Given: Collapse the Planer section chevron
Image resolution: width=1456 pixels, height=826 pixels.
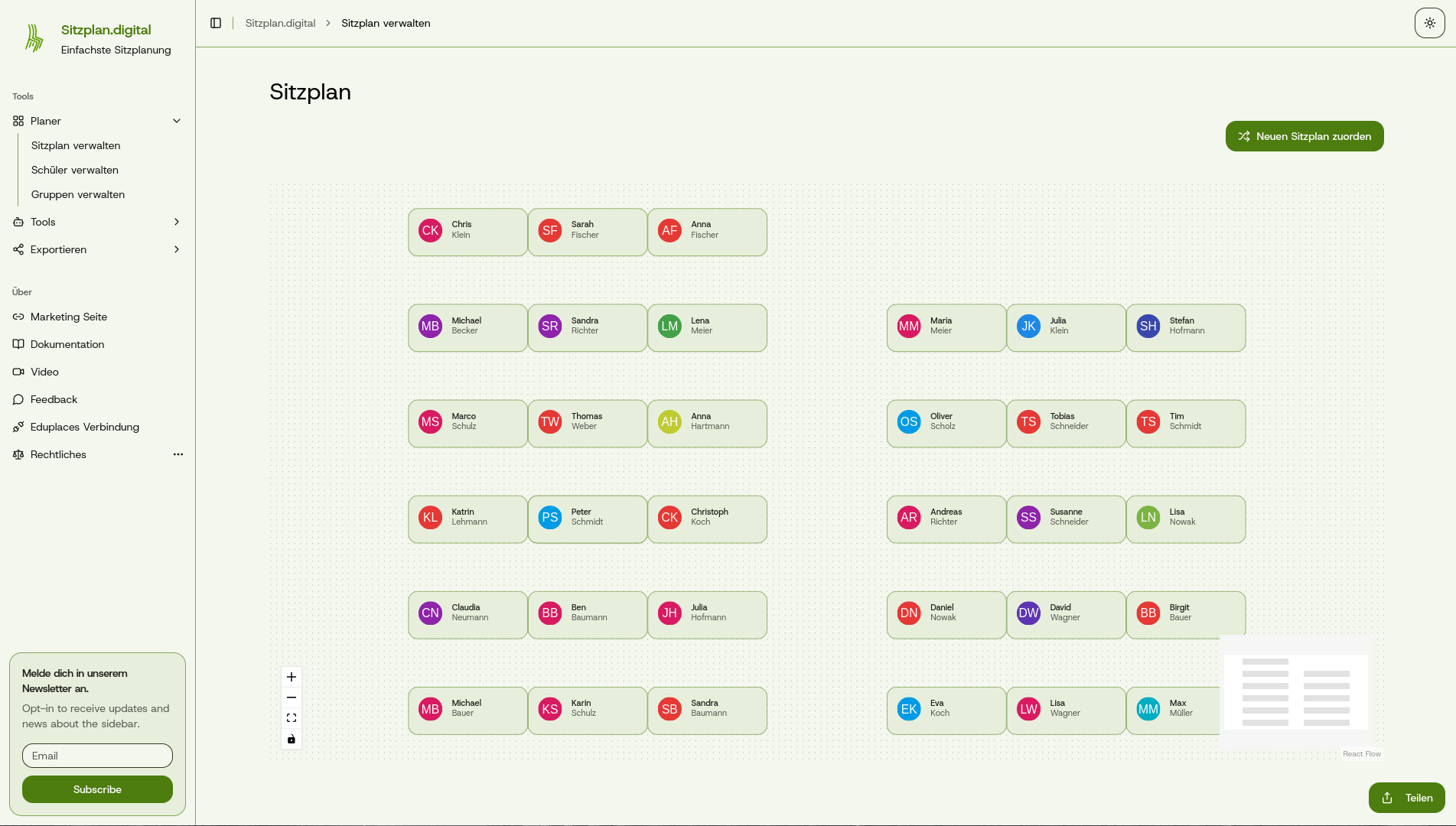Looking at the screenshot, I should tap(177, 121).
